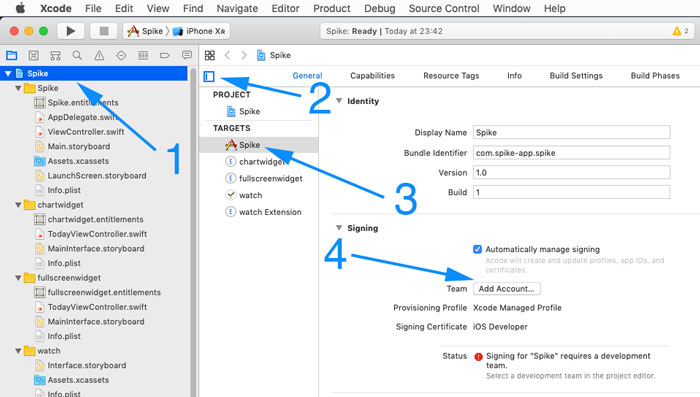
Task: Click signing error status icon
Action: click(478, 356)
